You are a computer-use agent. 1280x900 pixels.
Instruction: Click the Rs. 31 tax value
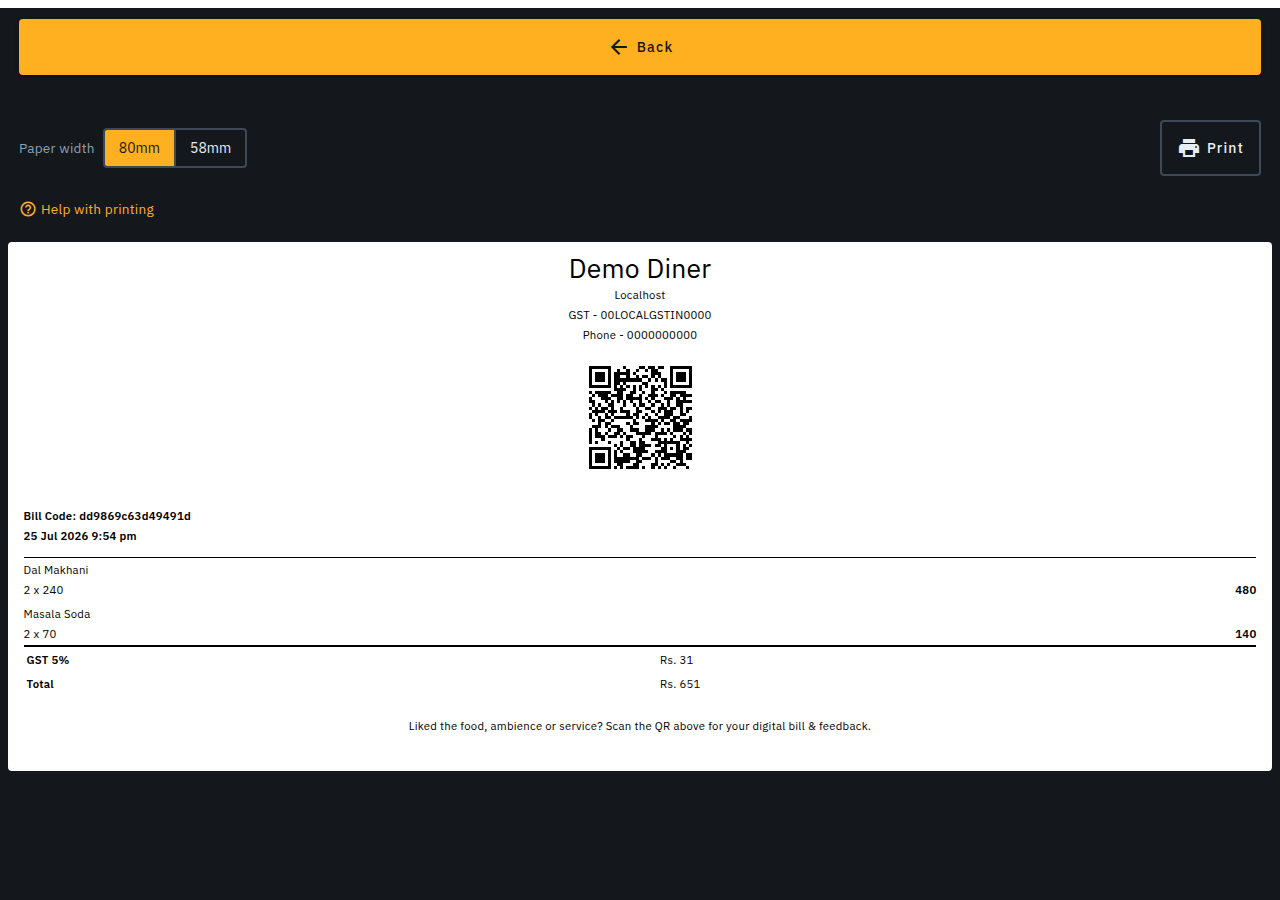pyautogui.click(x=676, y=660)
